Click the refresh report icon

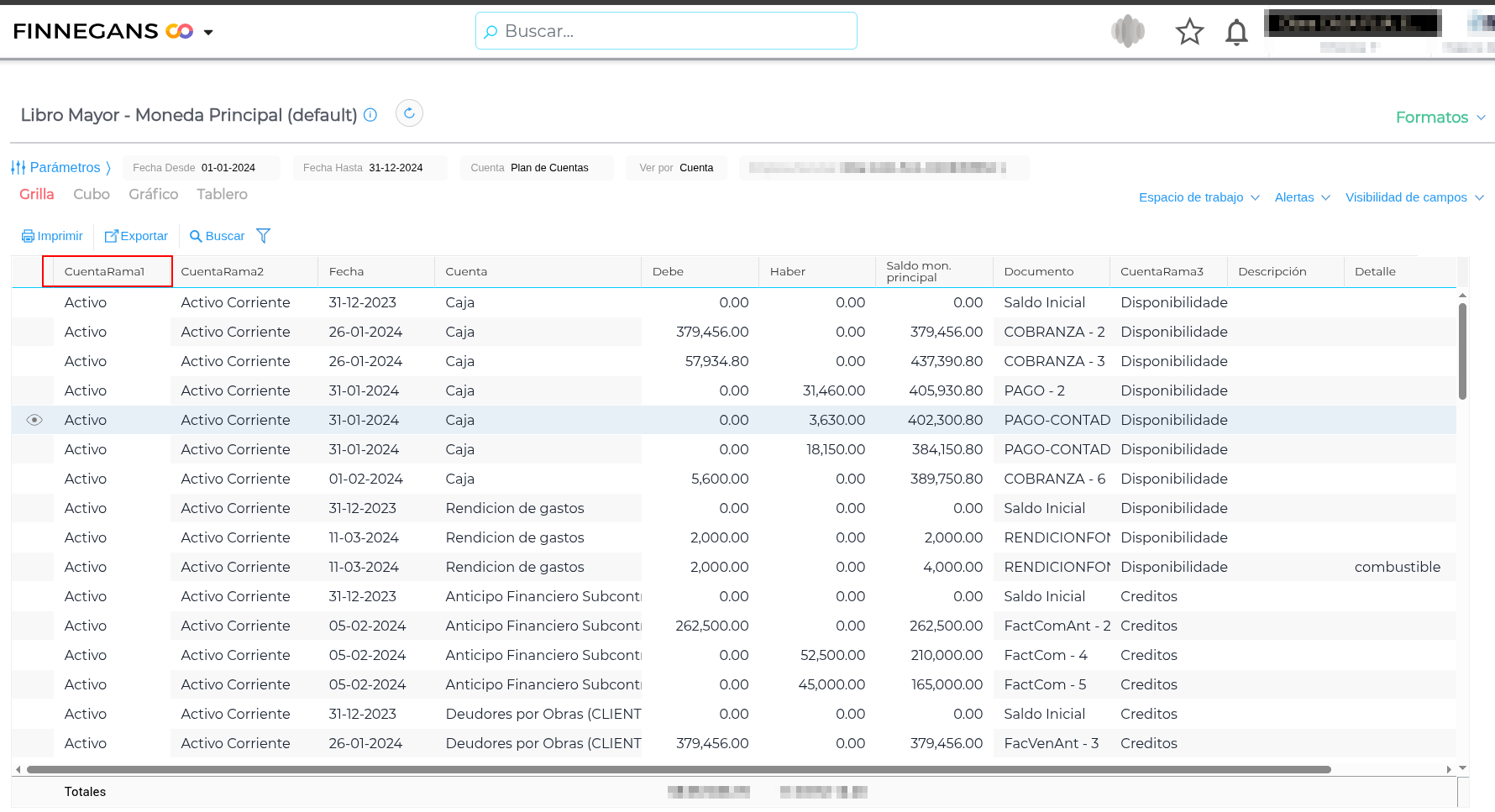point(409,113)
